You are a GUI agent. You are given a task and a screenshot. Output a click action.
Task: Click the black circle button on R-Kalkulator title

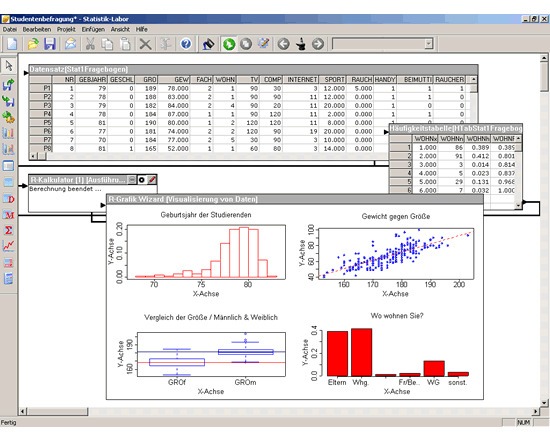coord(141,180)
